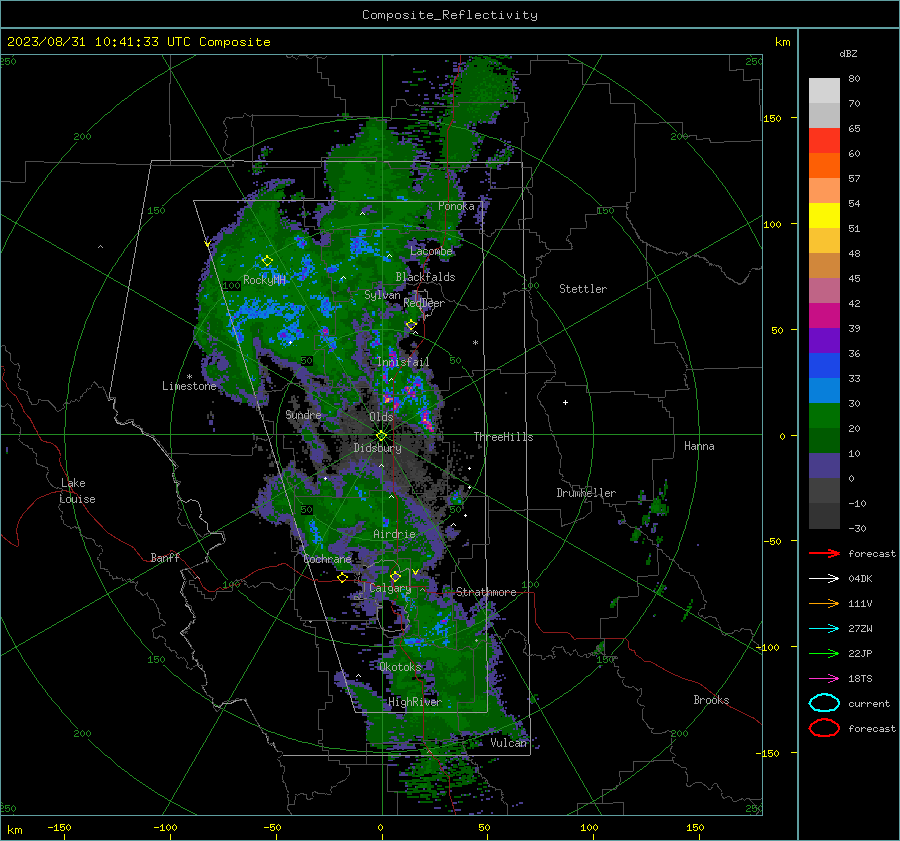Click the asterisk marker east of Innisfail
The image size is (900, 841).
pyautogui.click(x=475, y=343)
